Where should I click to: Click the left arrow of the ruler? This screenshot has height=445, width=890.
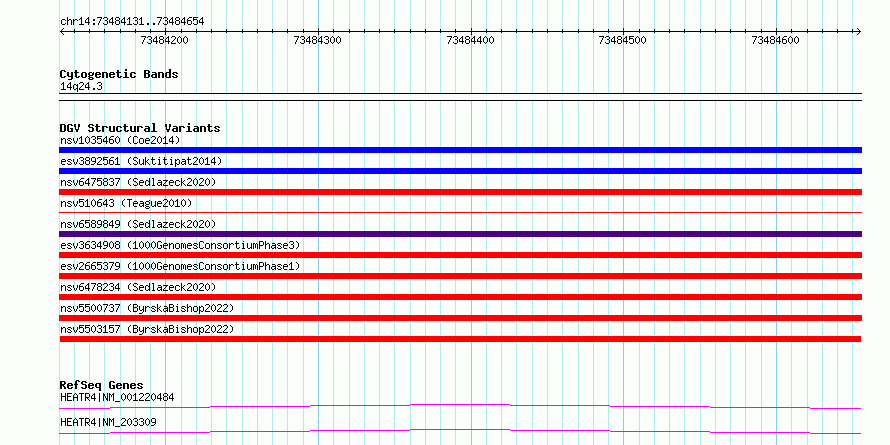tap(62, 32)
